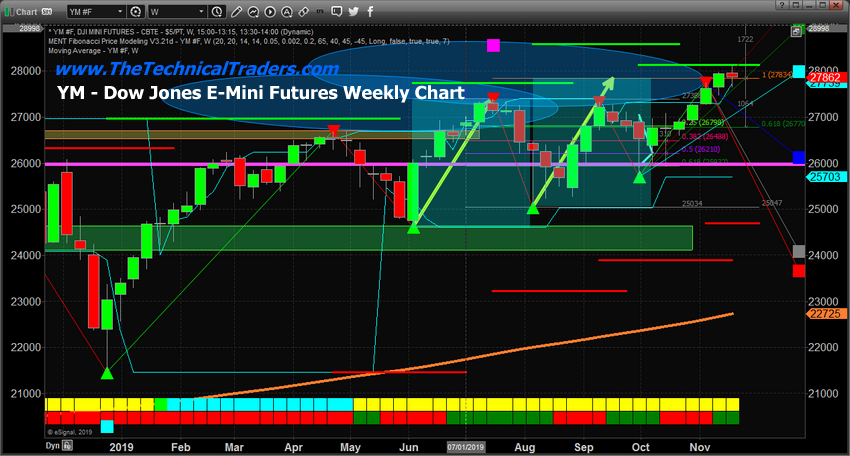Click the magenta square marker at top
Viewport: 850px width, 456px height.
click(493, 46)
